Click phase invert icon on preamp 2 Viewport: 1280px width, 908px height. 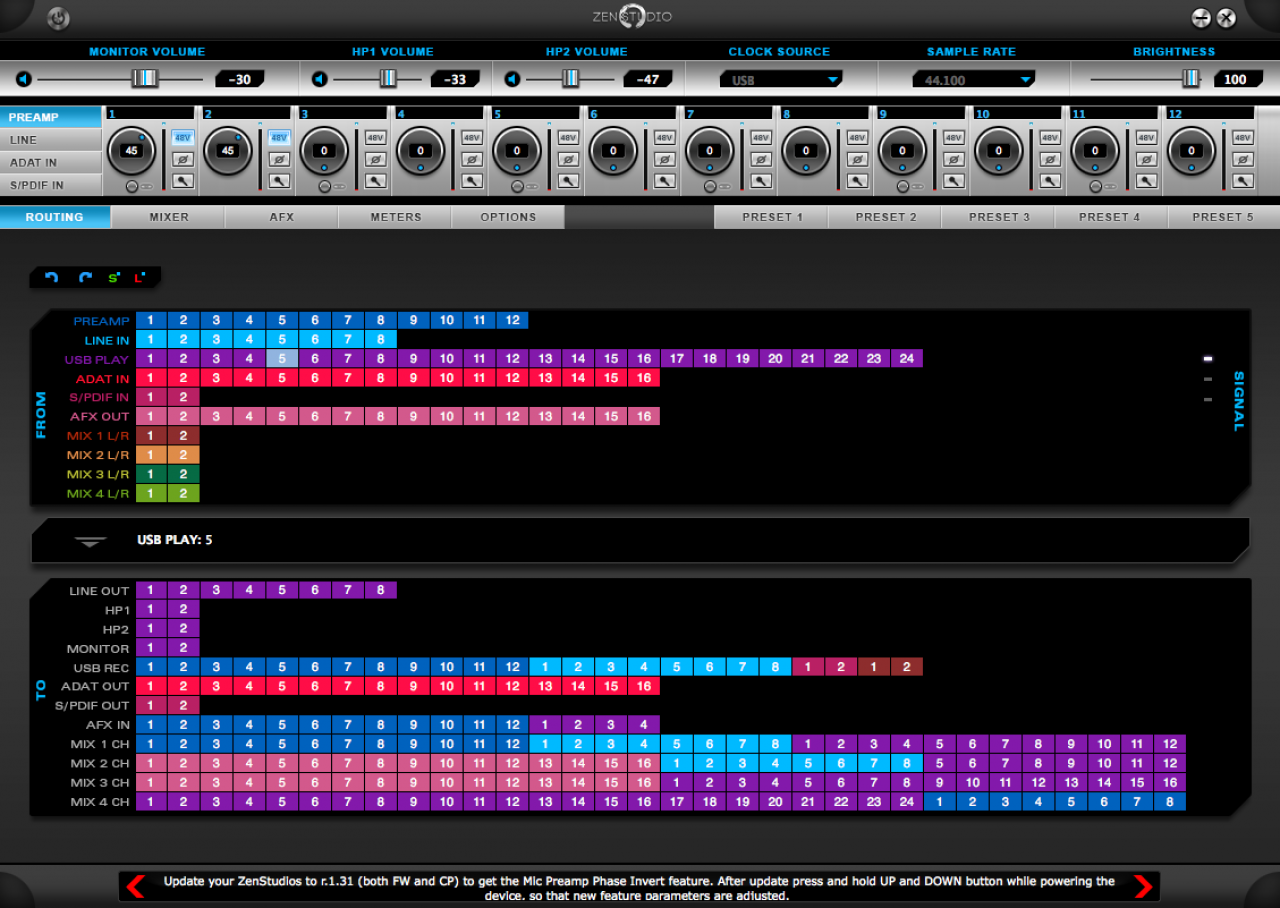279,159
